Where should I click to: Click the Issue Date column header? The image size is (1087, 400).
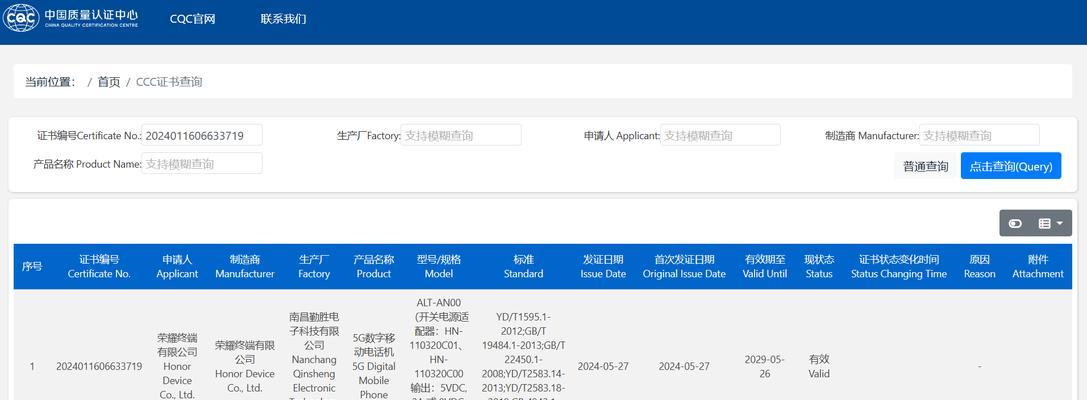603,267
